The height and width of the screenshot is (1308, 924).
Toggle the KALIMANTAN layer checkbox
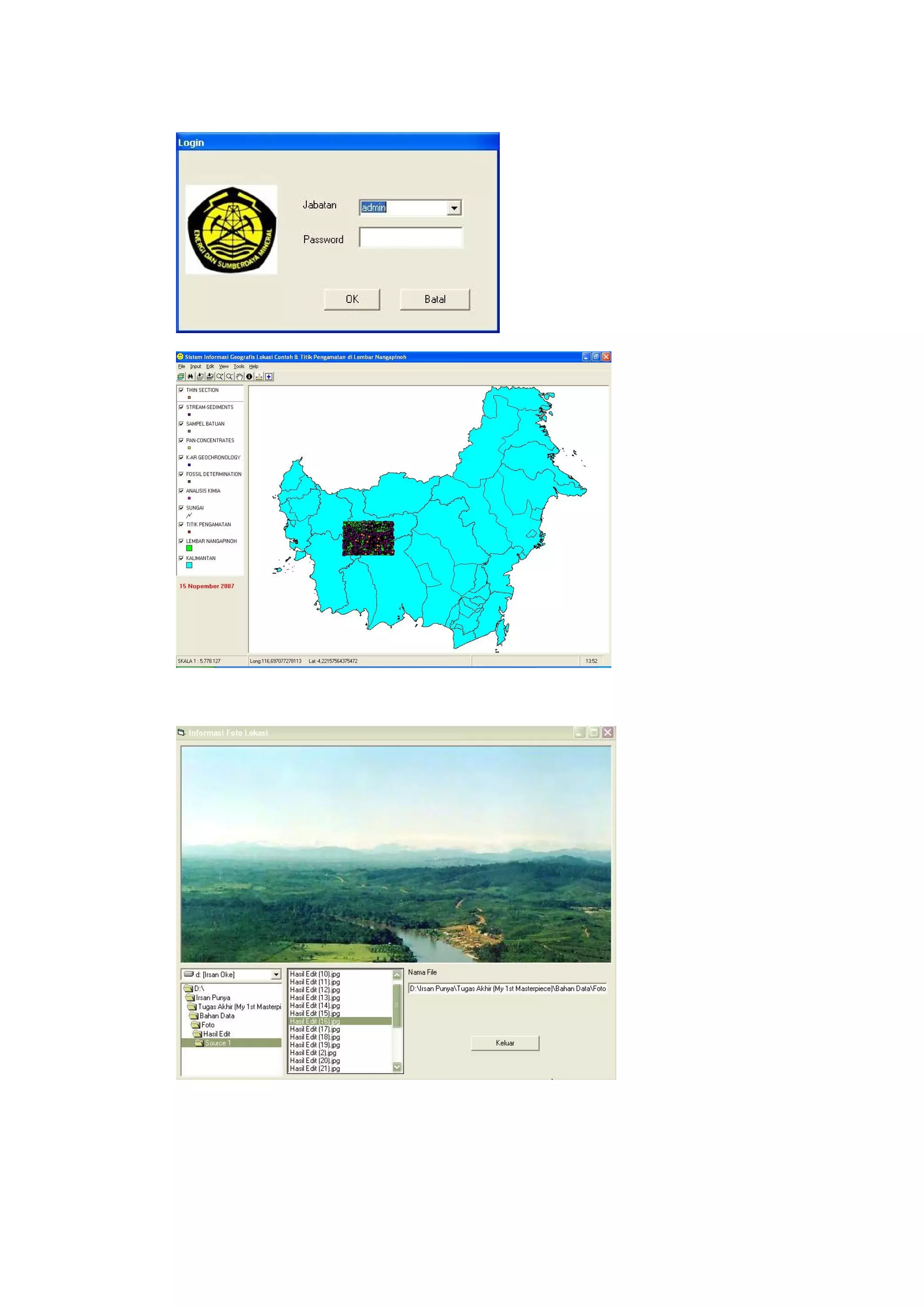click(x=181, y=558)
